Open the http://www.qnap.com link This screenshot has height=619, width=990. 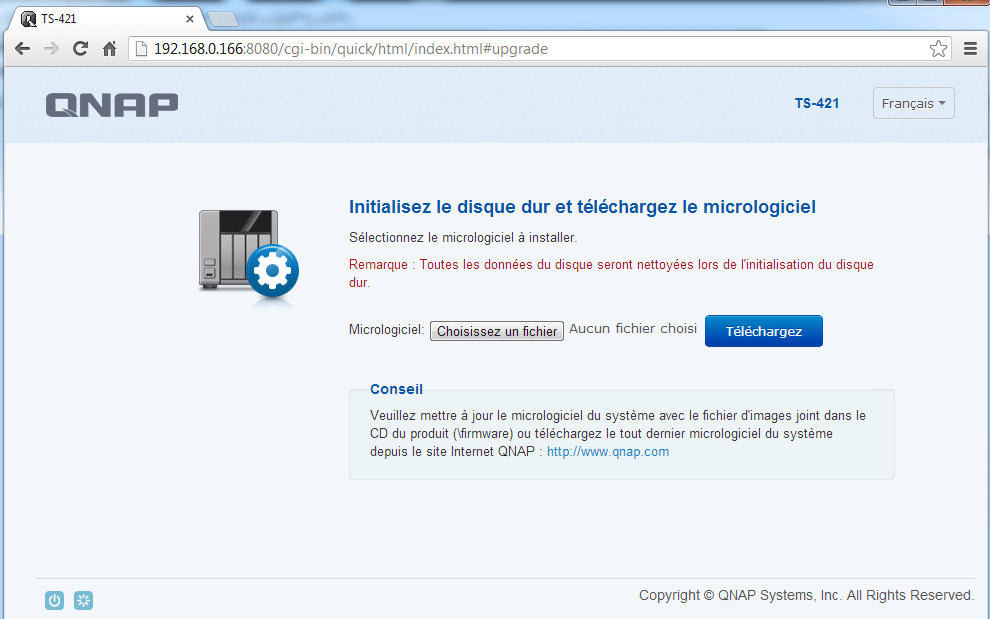(607, 451)
